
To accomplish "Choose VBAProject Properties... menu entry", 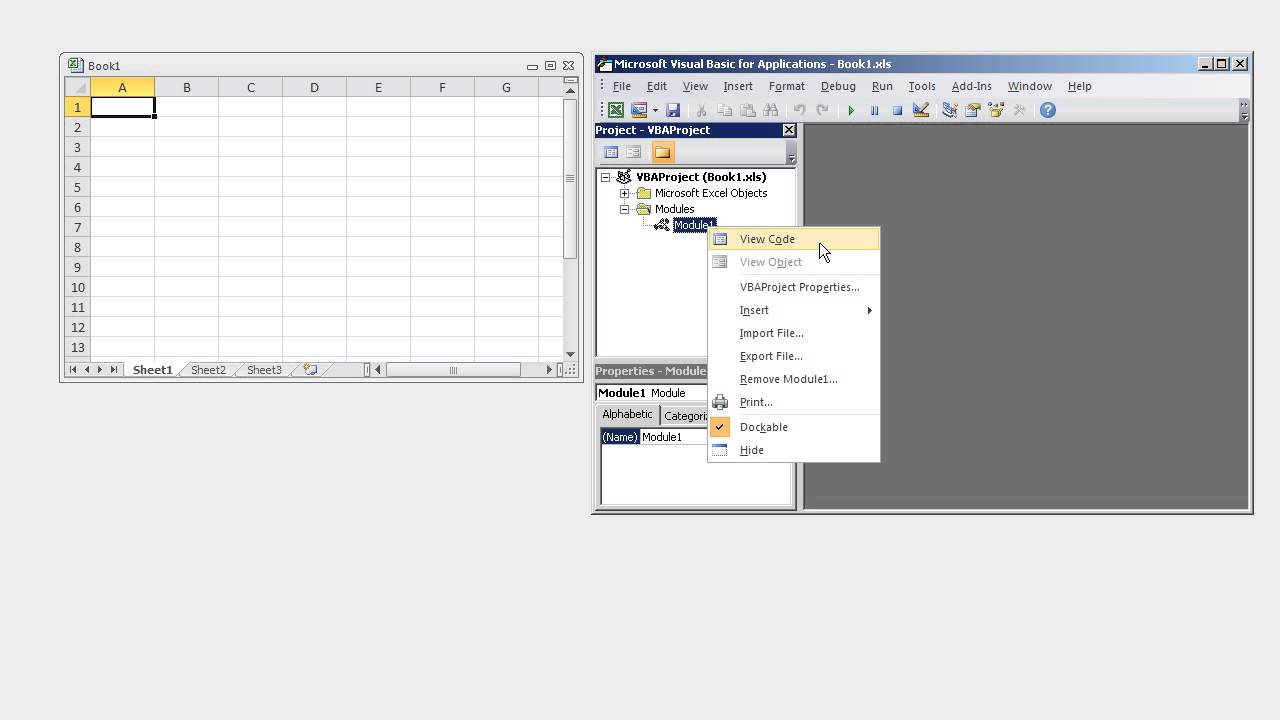I will pos(794,287).
